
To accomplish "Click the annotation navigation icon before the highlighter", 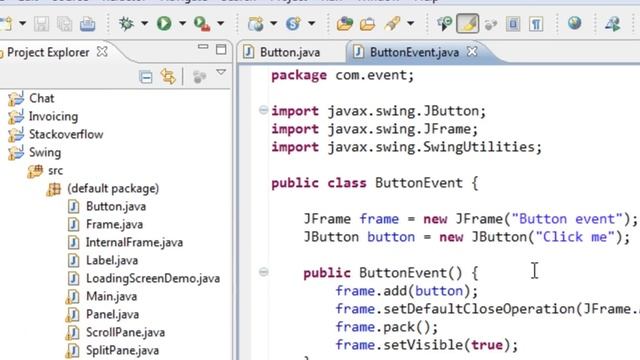I will pos(444,24).
